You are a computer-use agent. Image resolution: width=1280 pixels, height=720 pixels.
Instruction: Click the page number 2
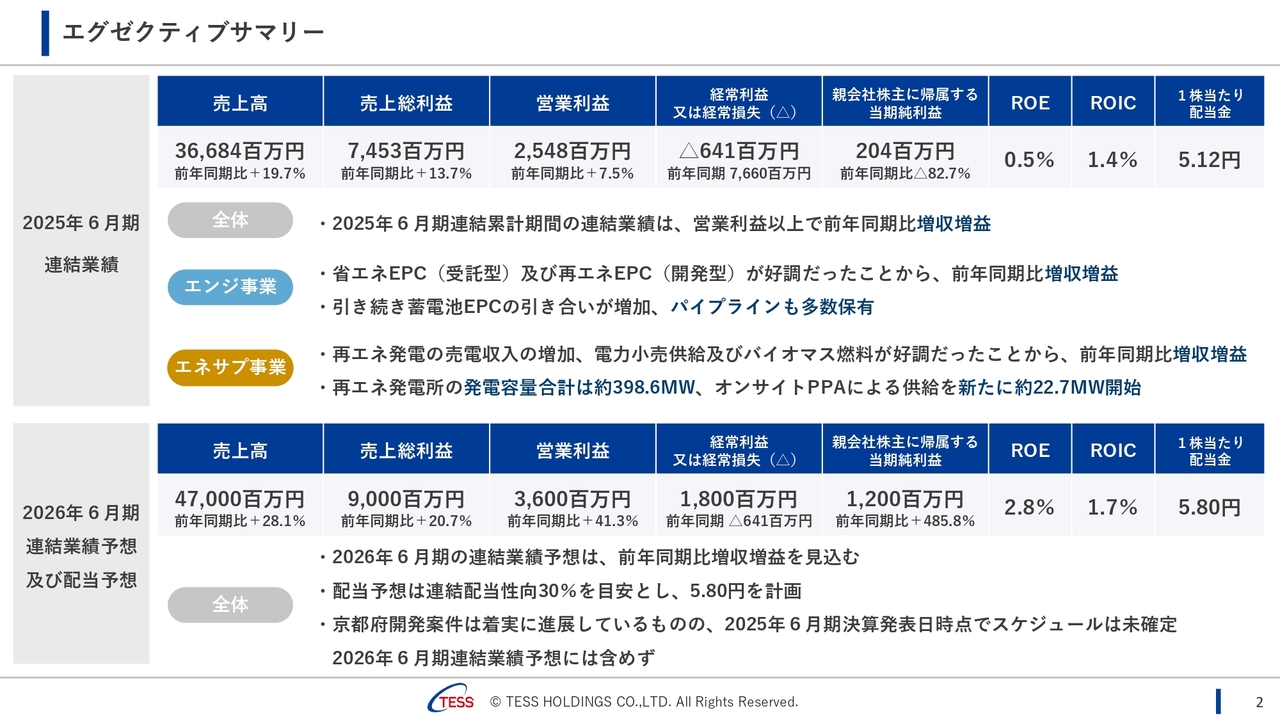click(1259, 702)
